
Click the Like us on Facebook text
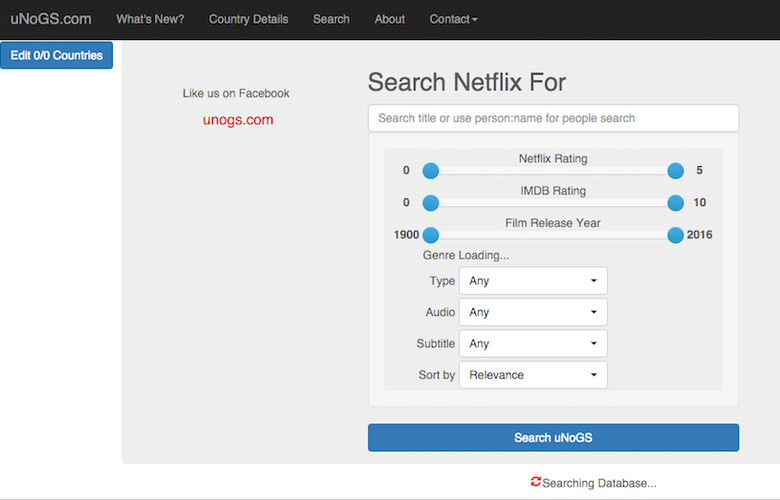(236, 94)
